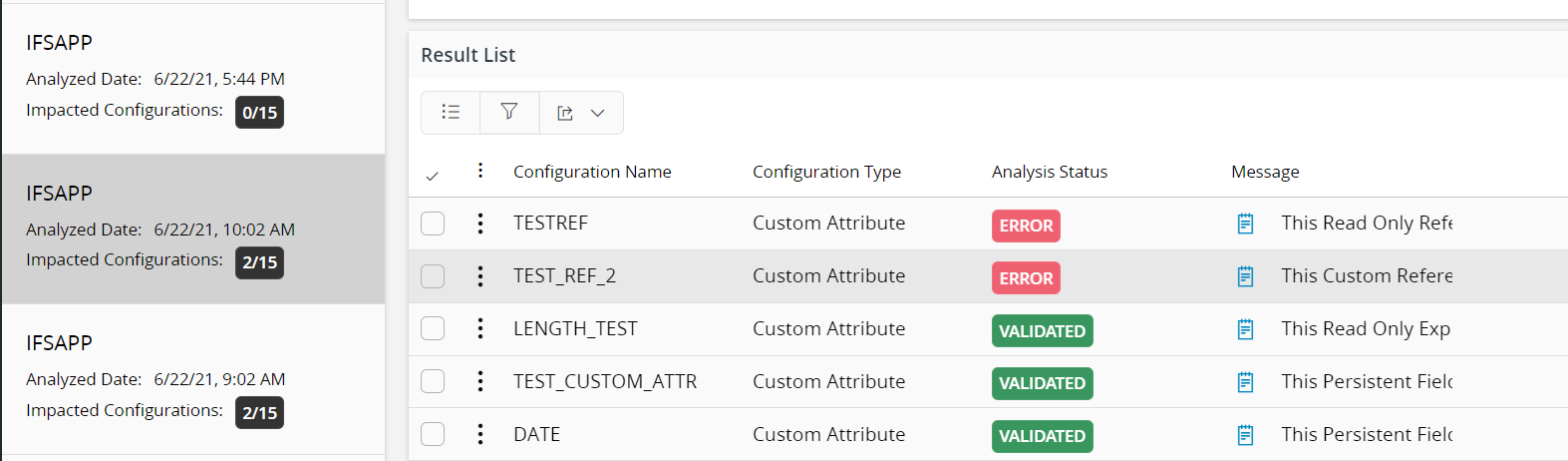Toggle the select-all checkmark in header
Viewport: 1568px width, 461px height.
click(432, 176)
